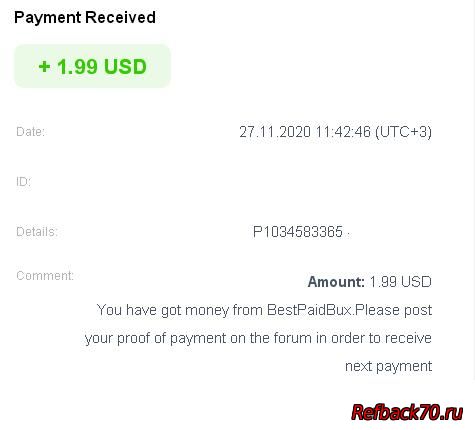The height and width of the screenshot is (430, 475).
Task: Click the BestPaidBux name in comment
Action: 309,310
